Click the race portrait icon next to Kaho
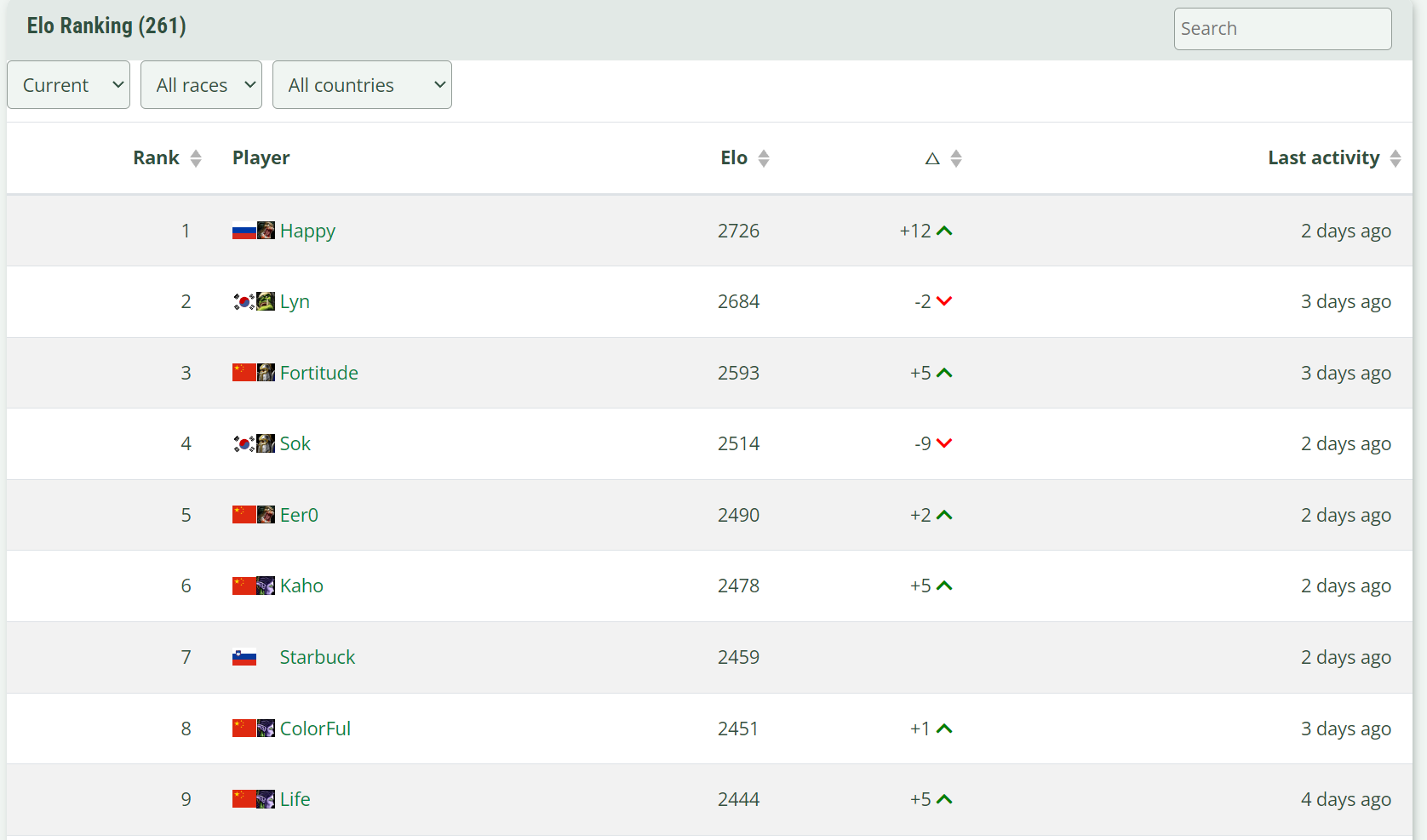The width and height of the screenshot is (1427, 840). [x=266, y=586]
